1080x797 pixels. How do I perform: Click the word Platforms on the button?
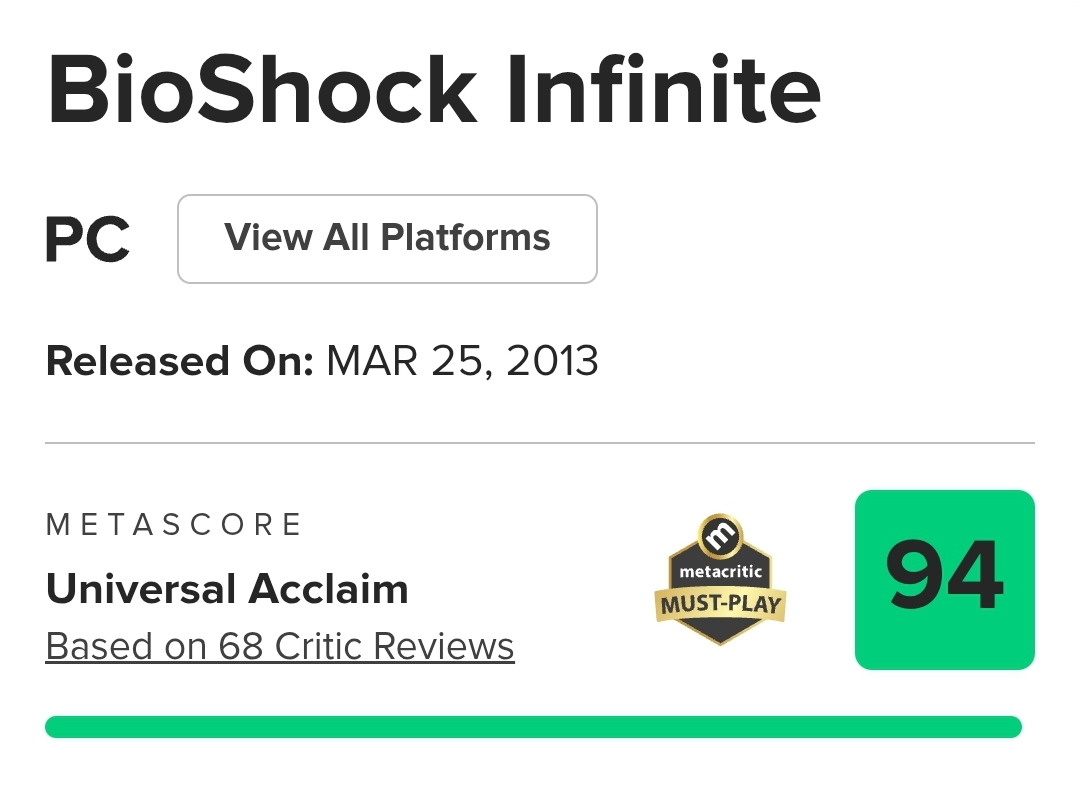tap(466, 239)
